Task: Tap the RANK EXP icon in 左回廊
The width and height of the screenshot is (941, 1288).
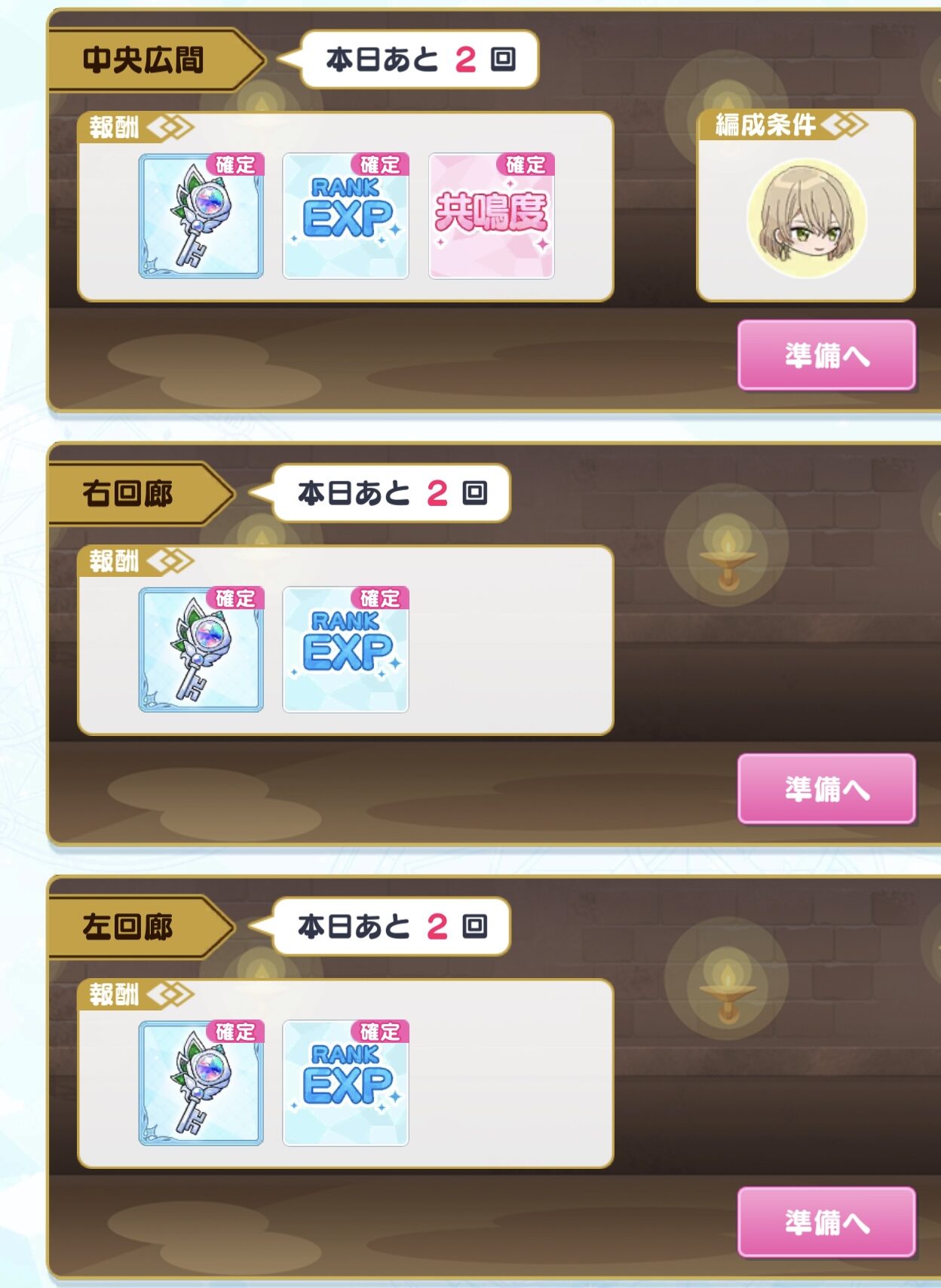Action: 345,1084
